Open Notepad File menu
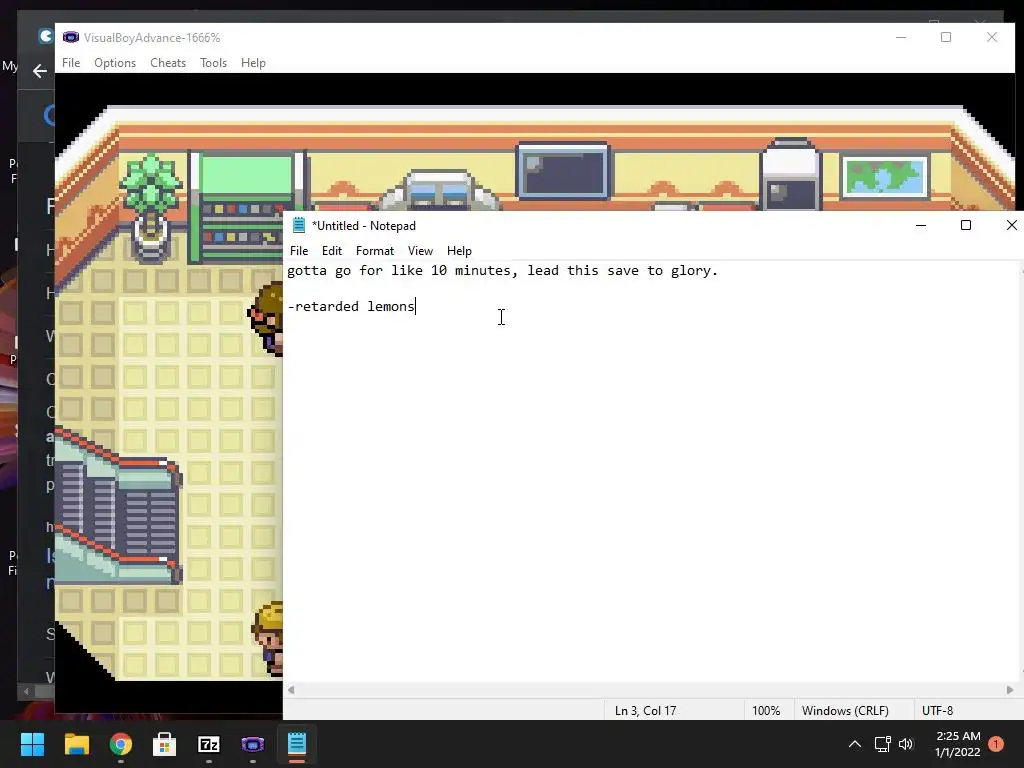Screen dimensions: 1024x768 [x=299, y=251]
